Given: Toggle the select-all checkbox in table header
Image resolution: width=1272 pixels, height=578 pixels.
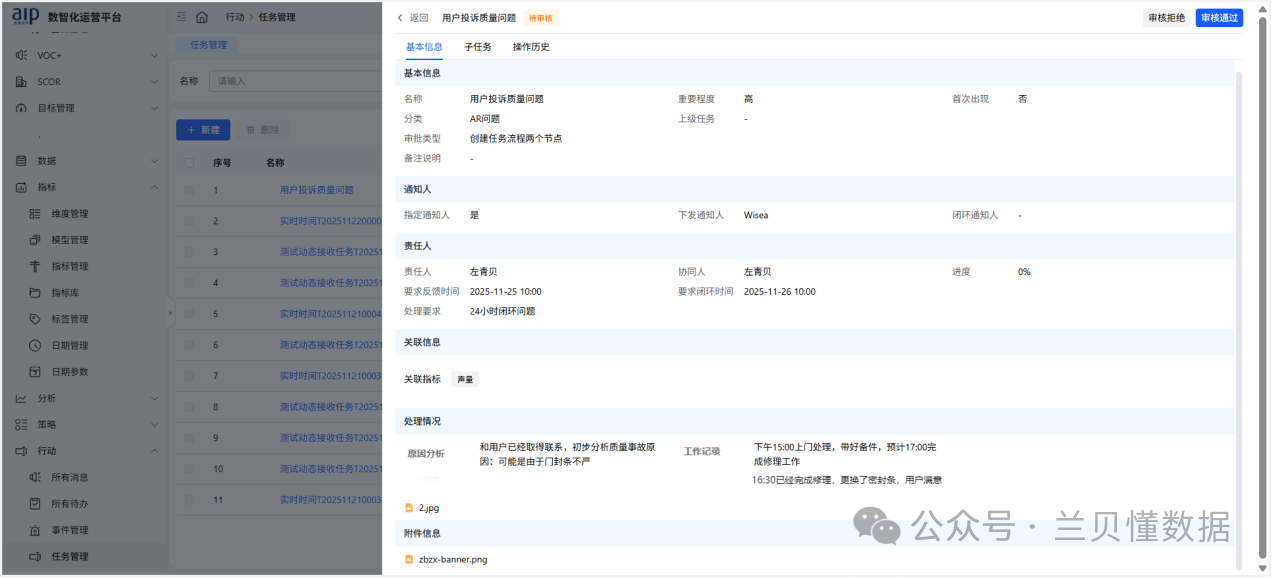Looking at the screenshot, I should tap(190, 162).
